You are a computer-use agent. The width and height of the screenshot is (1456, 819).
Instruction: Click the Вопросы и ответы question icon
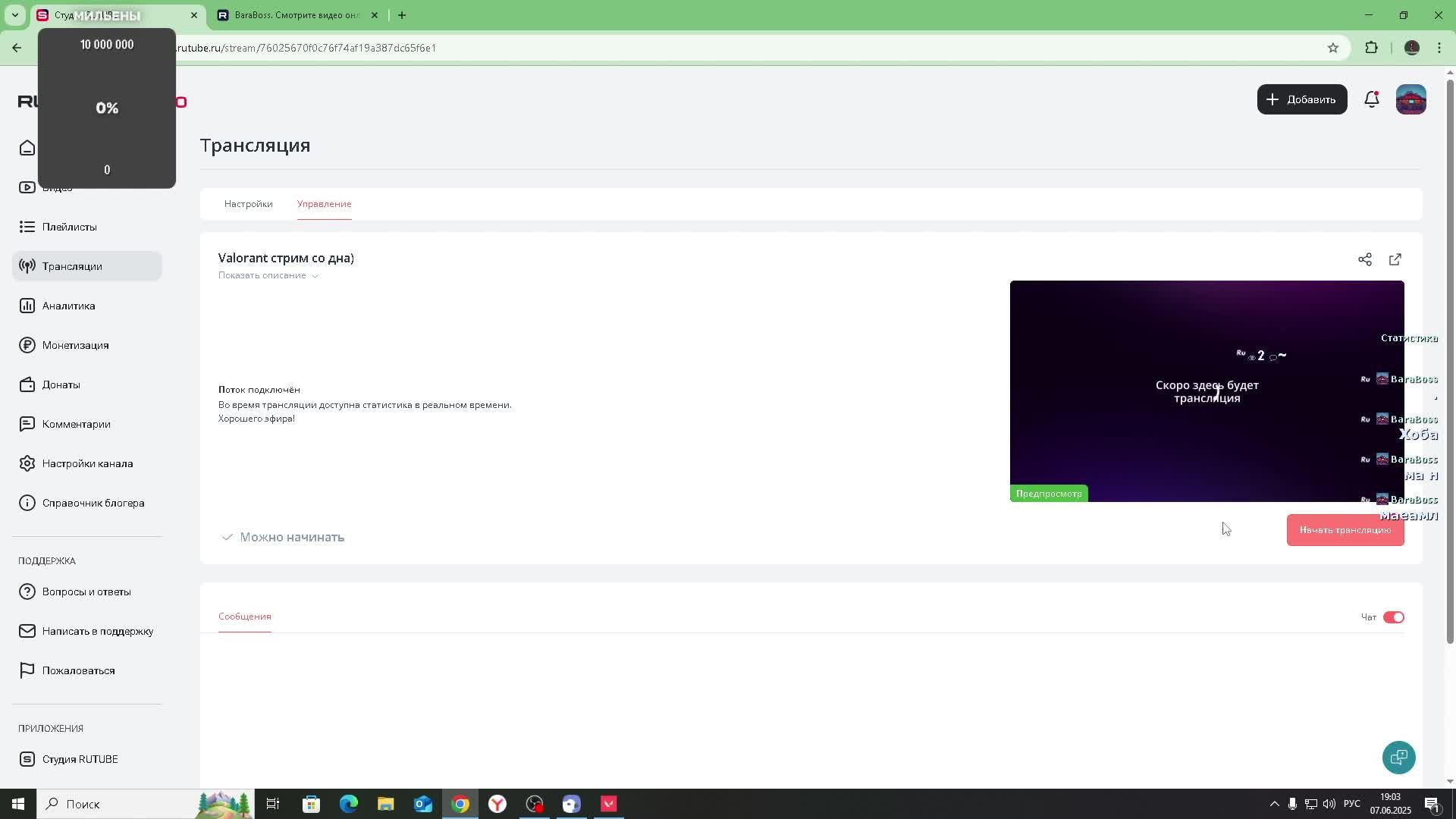pos(27,591)
